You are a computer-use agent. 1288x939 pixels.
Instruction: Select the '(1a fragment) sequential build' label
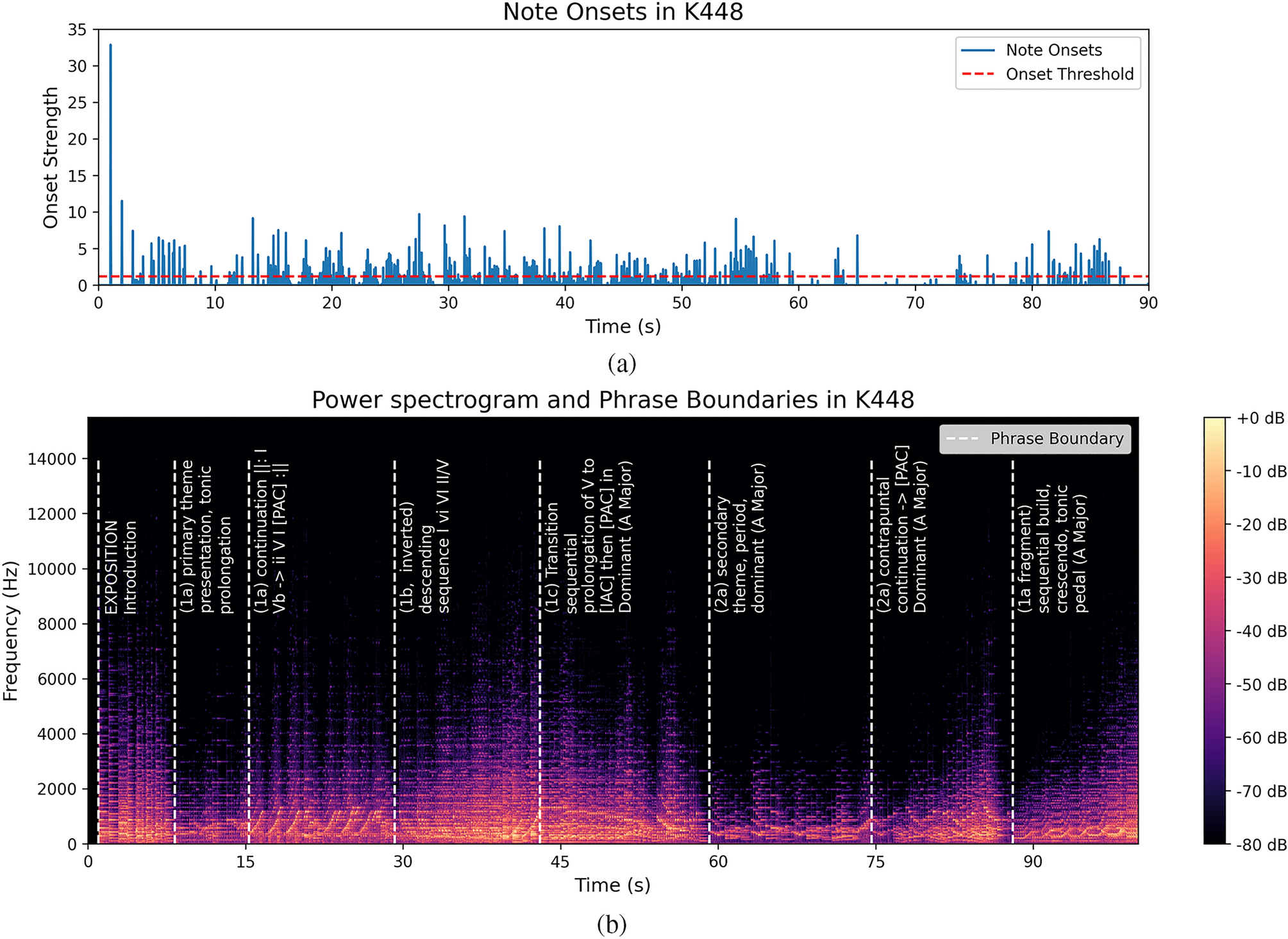click(x=1052, y=549)
